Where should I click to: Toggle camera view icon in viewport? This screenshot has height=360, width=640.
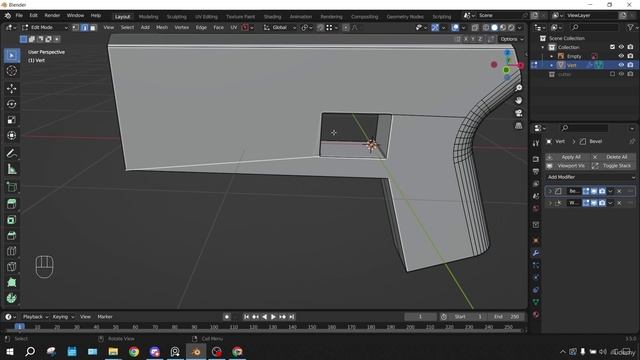pyautogui.click(x=518, y=113)
